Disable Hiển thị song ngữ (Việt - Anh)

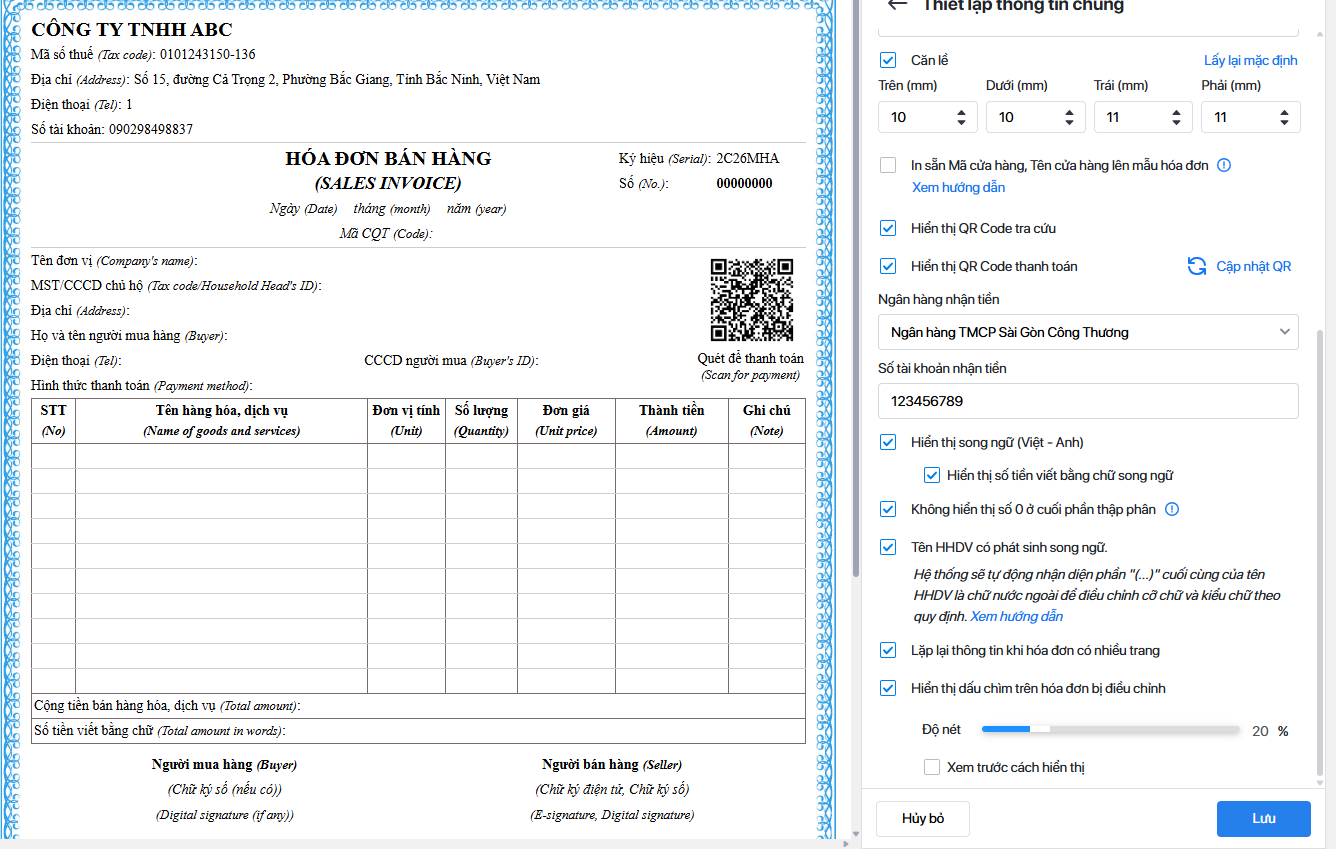pyautogui.click(x=888, y=442)
